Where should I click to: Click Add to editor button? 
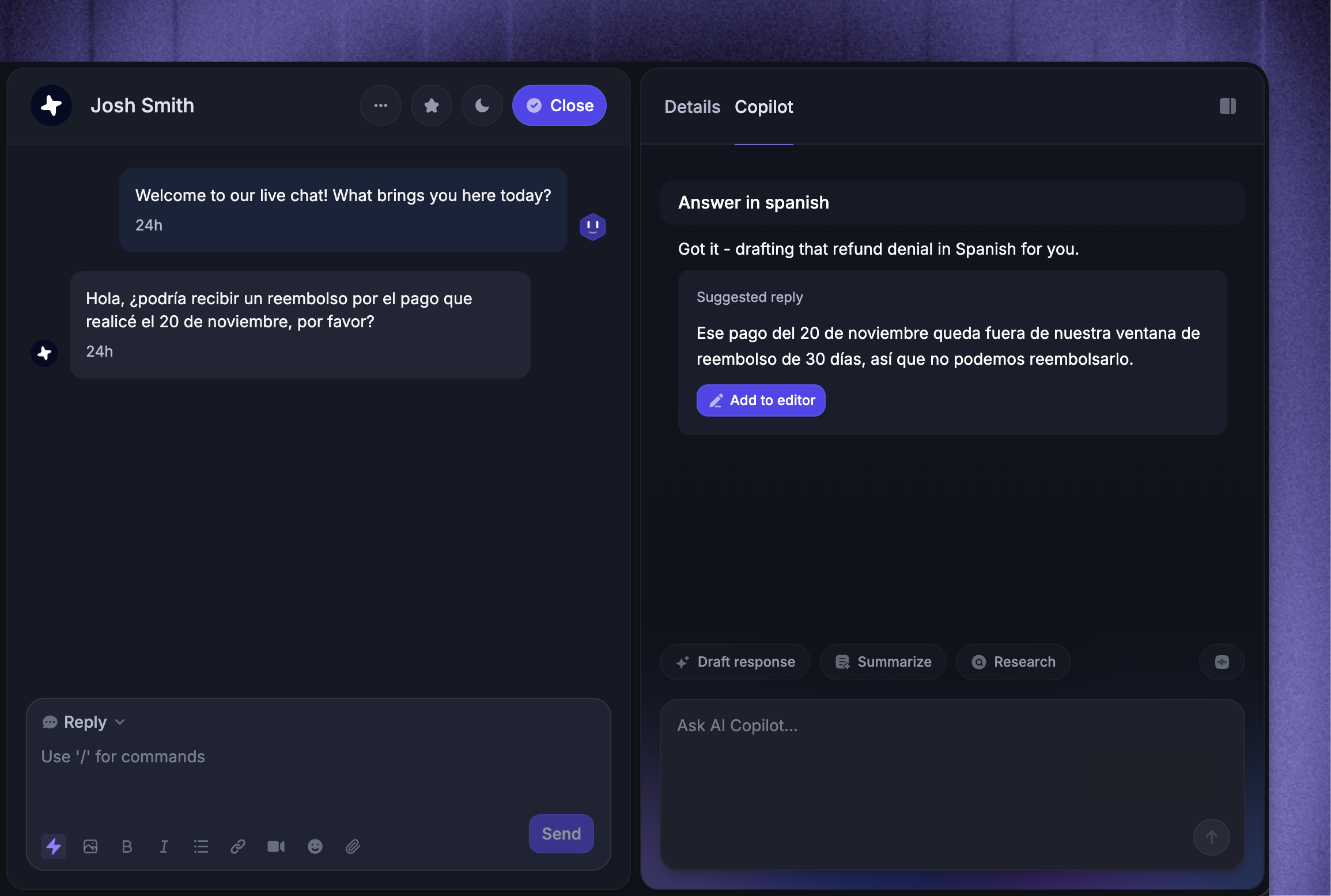pos(761,400)
